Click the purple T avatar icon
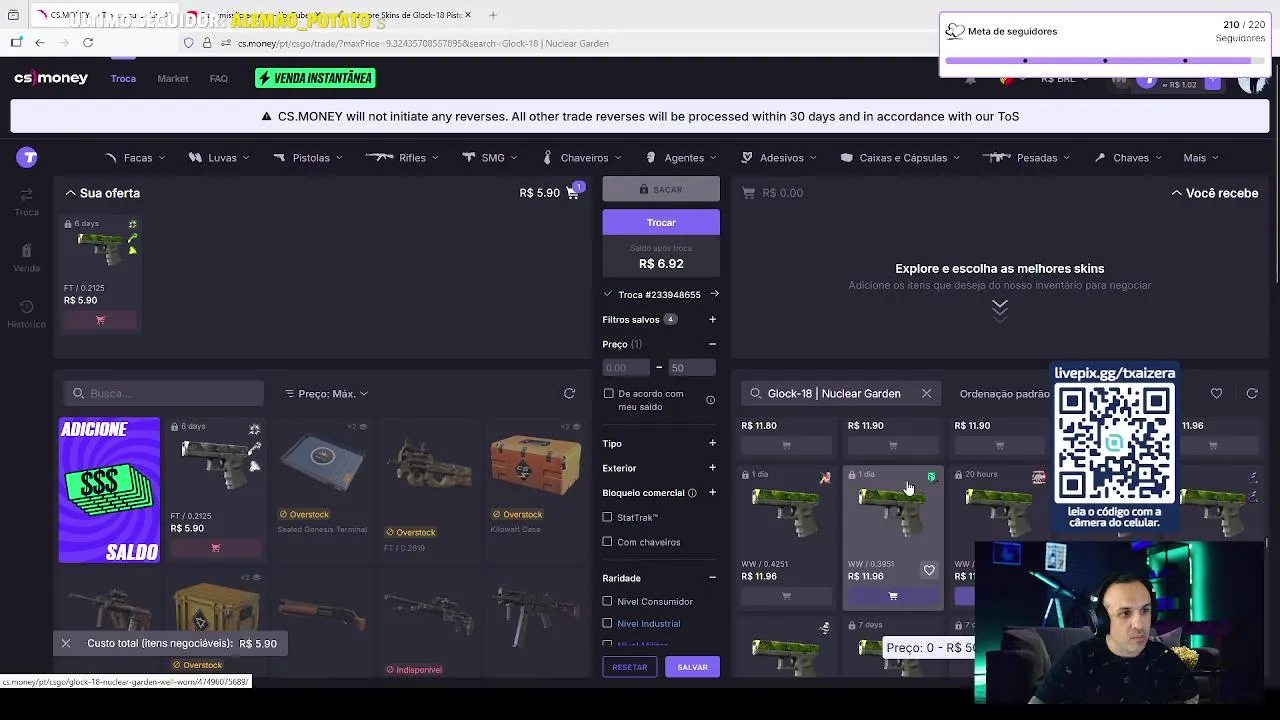This screenshot has width=1280, height=720. pos(27,157)
